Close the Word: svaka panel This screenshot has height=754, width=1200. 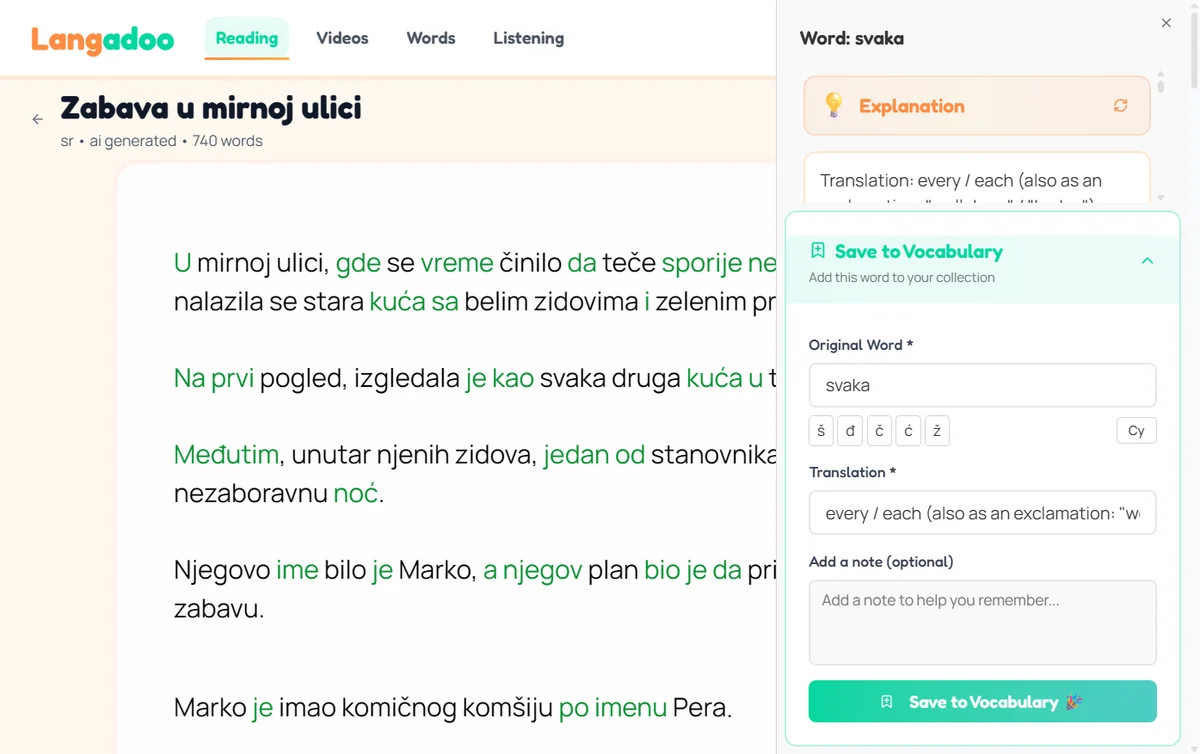1165,22
